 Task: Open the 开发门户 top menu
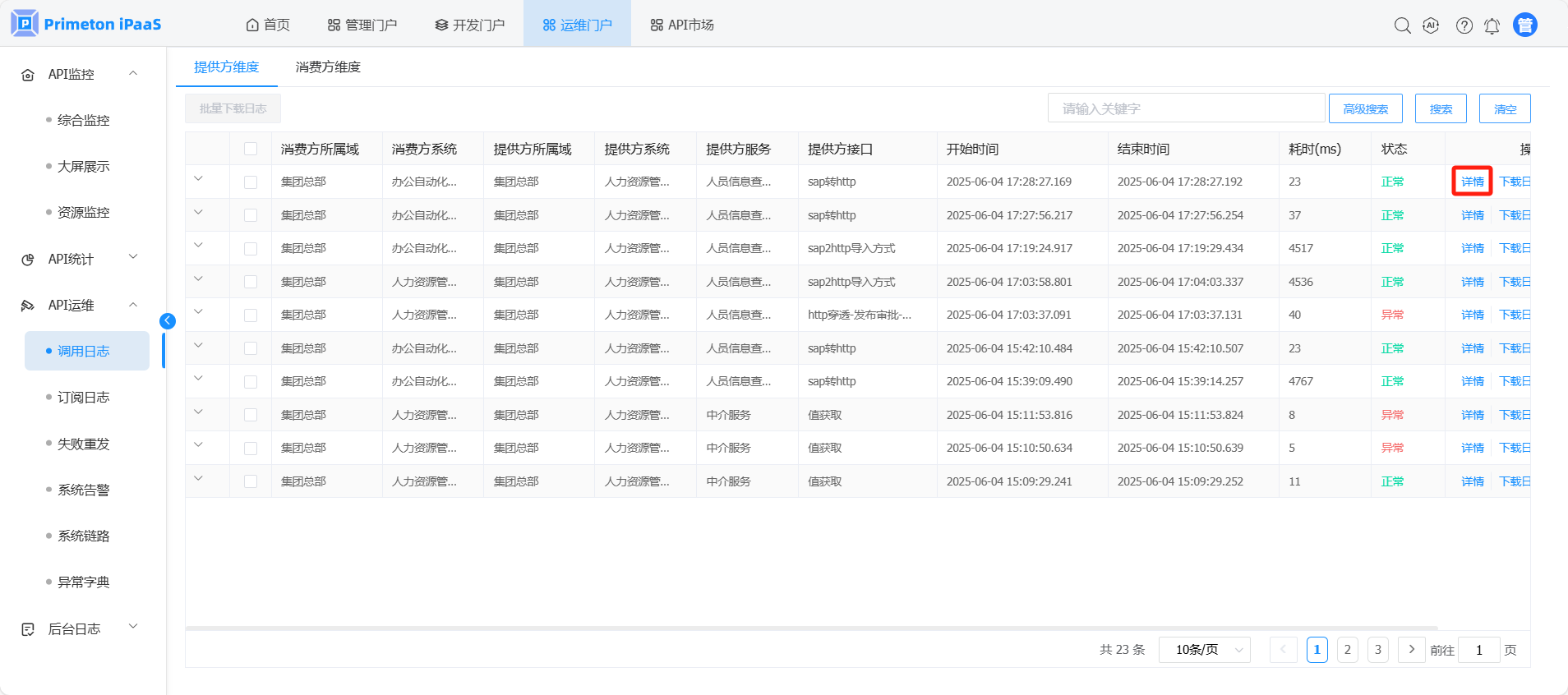[x=470, y=25]
